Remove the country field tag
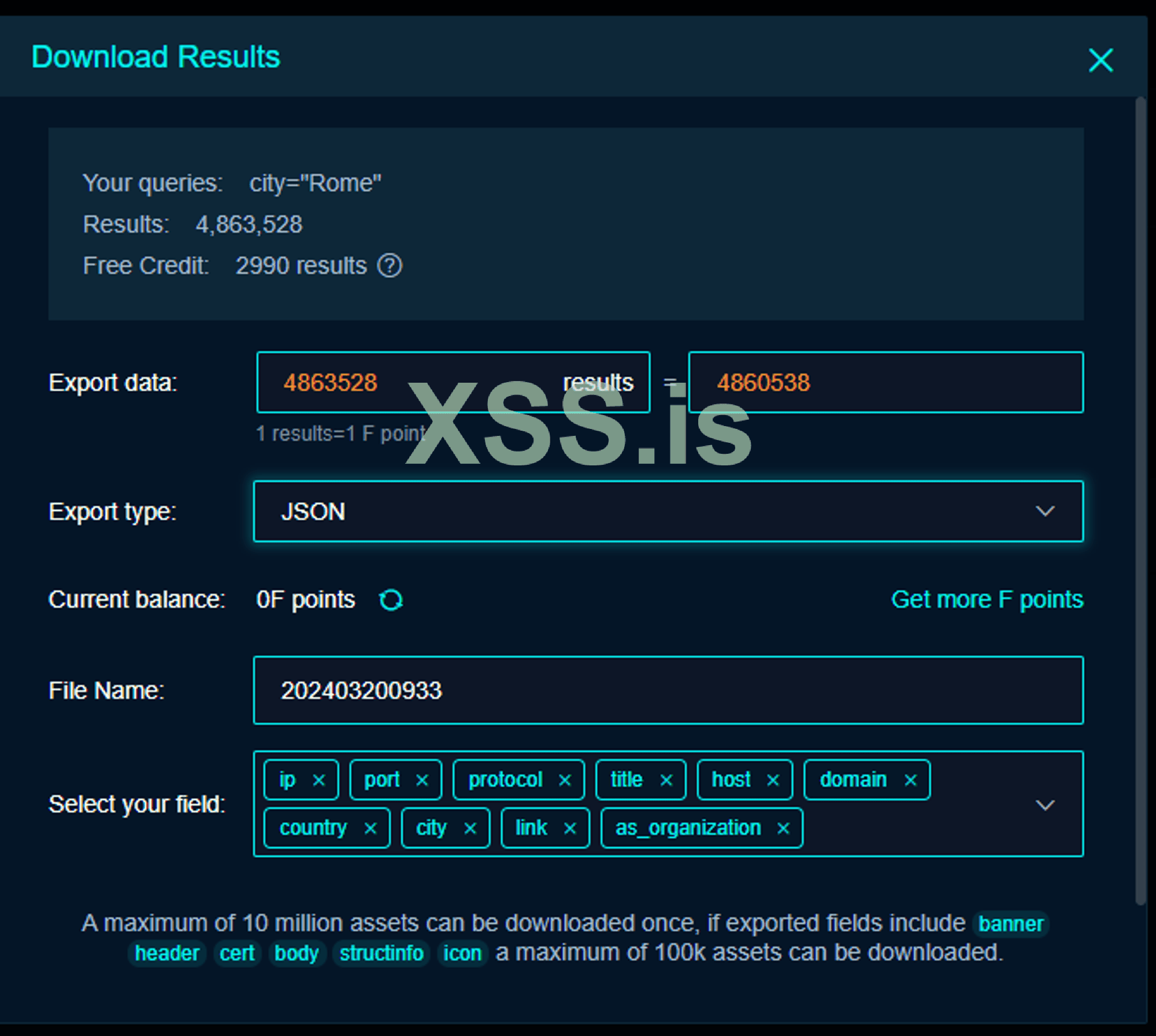Image resolution: width=1156 pixels, height=1036 pixels. click(x=370, y=828)
